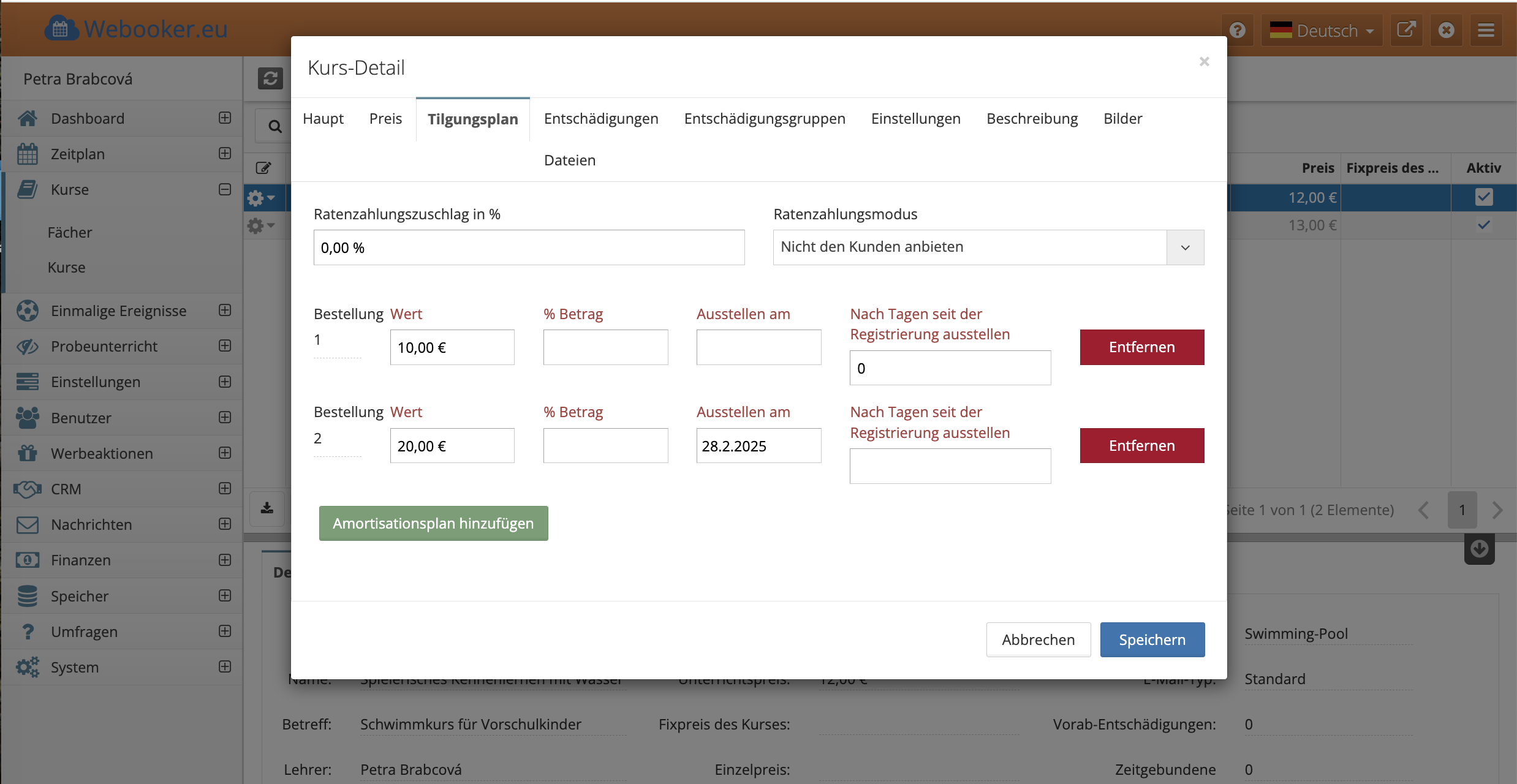Expand the Finanzen sidebar section
The height and width of the screenshot is (784, 1517).
(225, 560)
